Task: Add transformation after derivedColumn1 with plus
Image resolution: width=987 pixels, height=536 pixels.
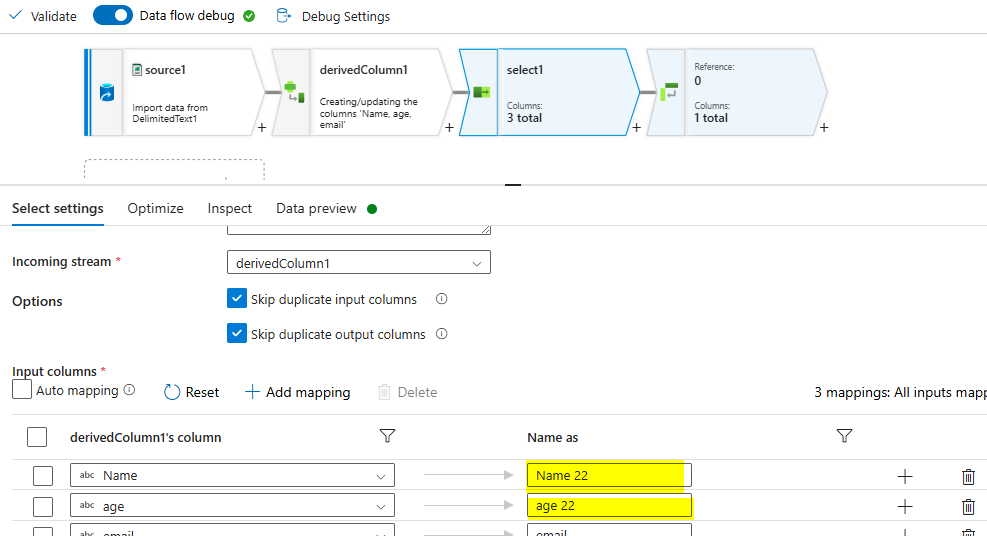Action: pyautogui.click(x=449, y=128)
